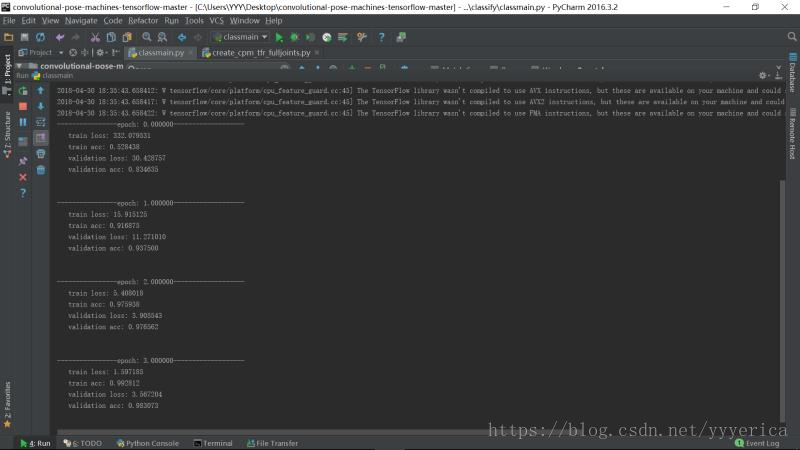The image size is (800, 450).
Task: Open settings via the toolbar wrench icon
Action: [x=362, y=37]
